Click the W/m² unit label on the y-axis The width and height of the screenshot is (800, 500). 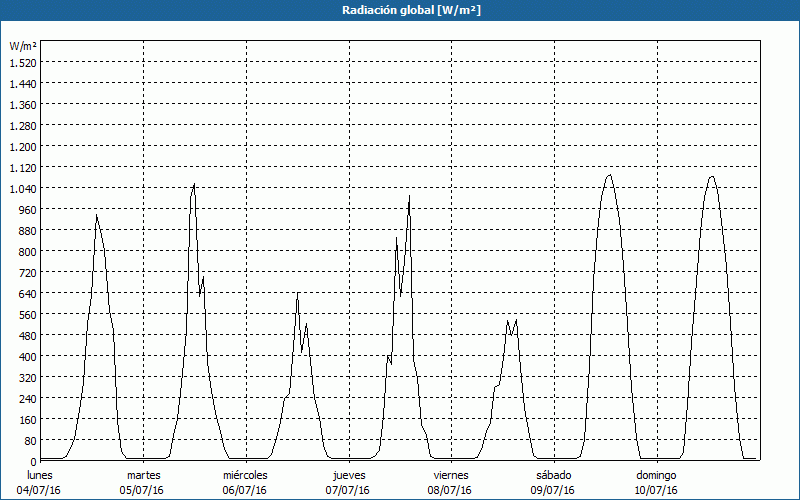23,46
